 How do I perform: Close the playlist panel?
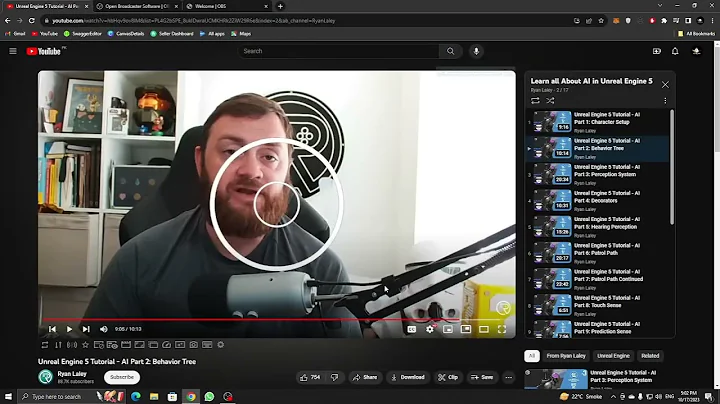click(x=665, y=84)
